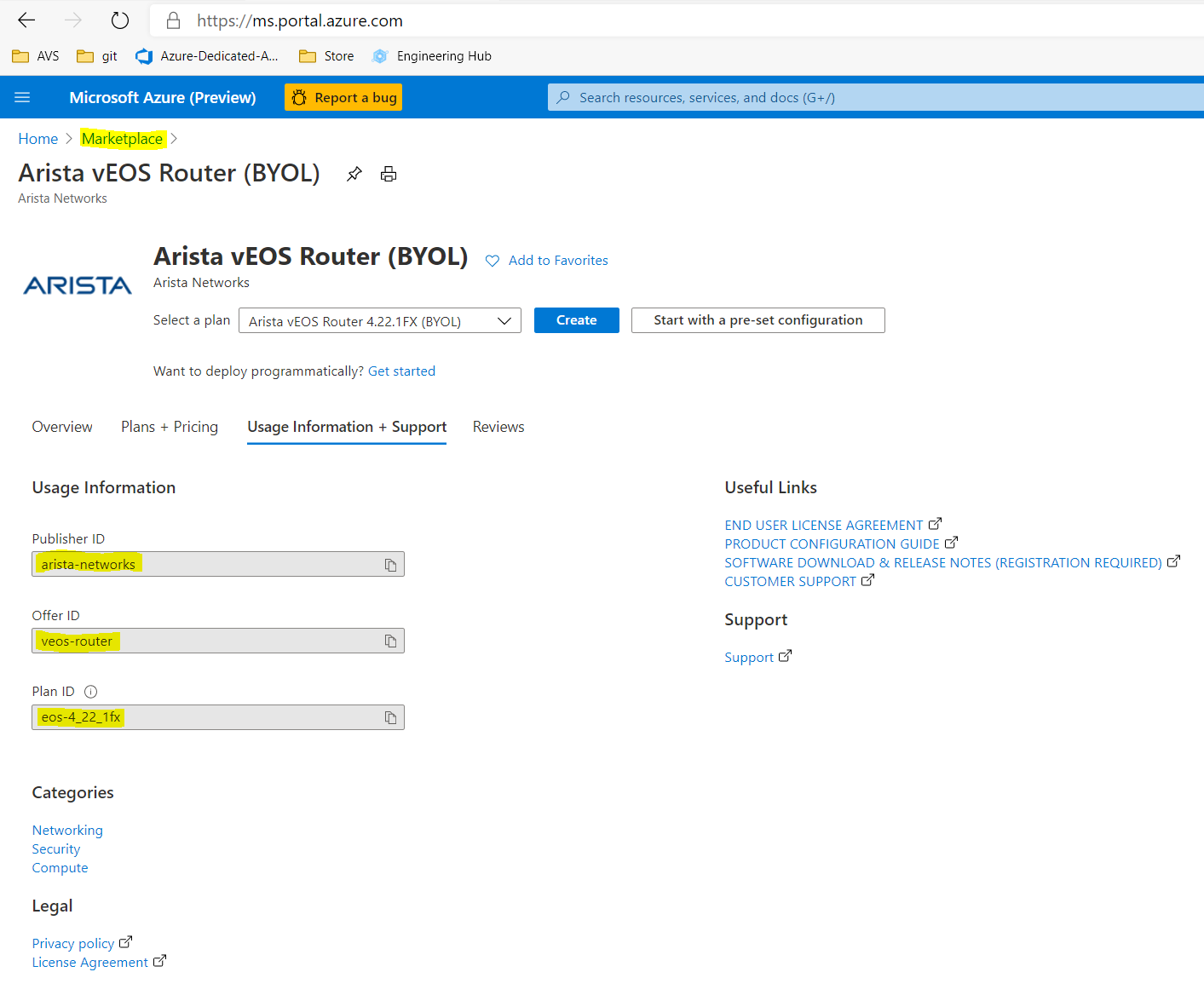This screenshot has height=995, width=1204.
Task: Copy the Publisher ID to clipboard
Action: (x=390, y=565)
